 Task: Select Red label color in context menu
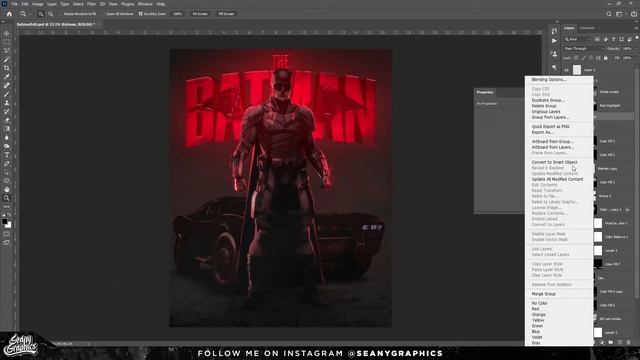point(535,309)
